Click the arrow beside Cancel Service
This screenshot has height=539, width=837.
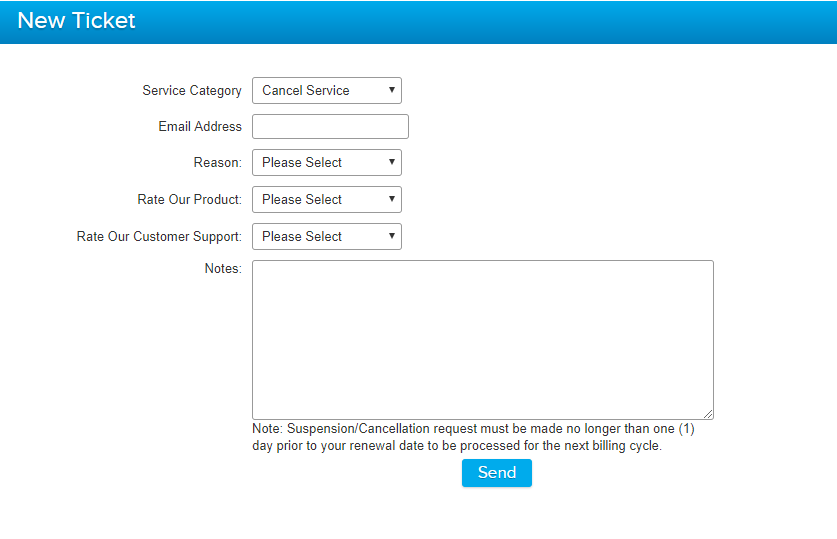[x=392, y=90]
